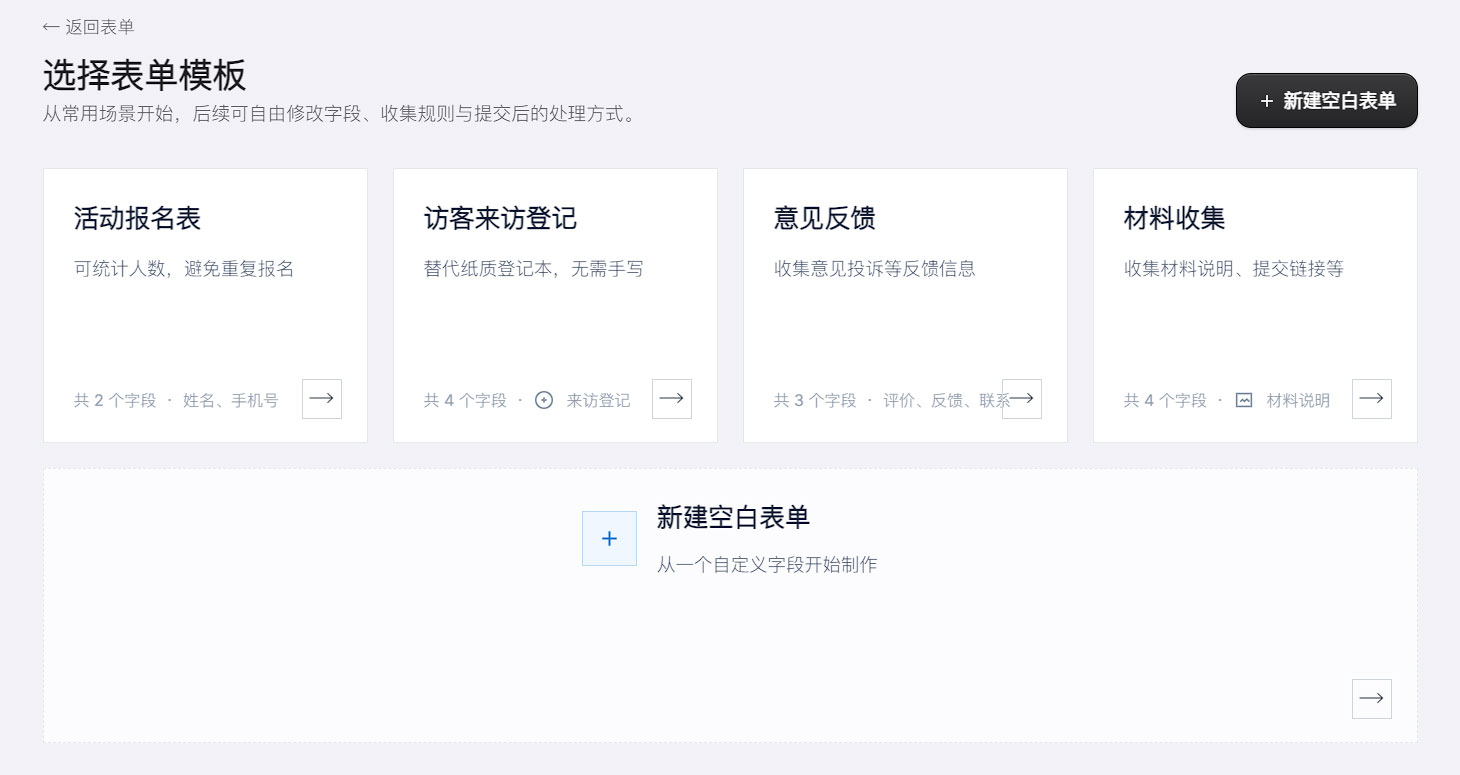Click the dark 新建空白表单 button

coord(1327,101)
